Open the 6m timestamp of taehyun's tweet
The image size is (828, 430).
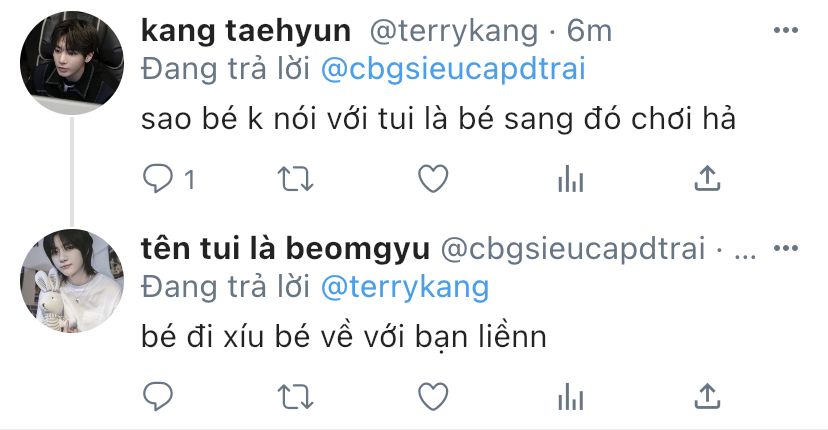pyautogui.click(x=589, y=31)
